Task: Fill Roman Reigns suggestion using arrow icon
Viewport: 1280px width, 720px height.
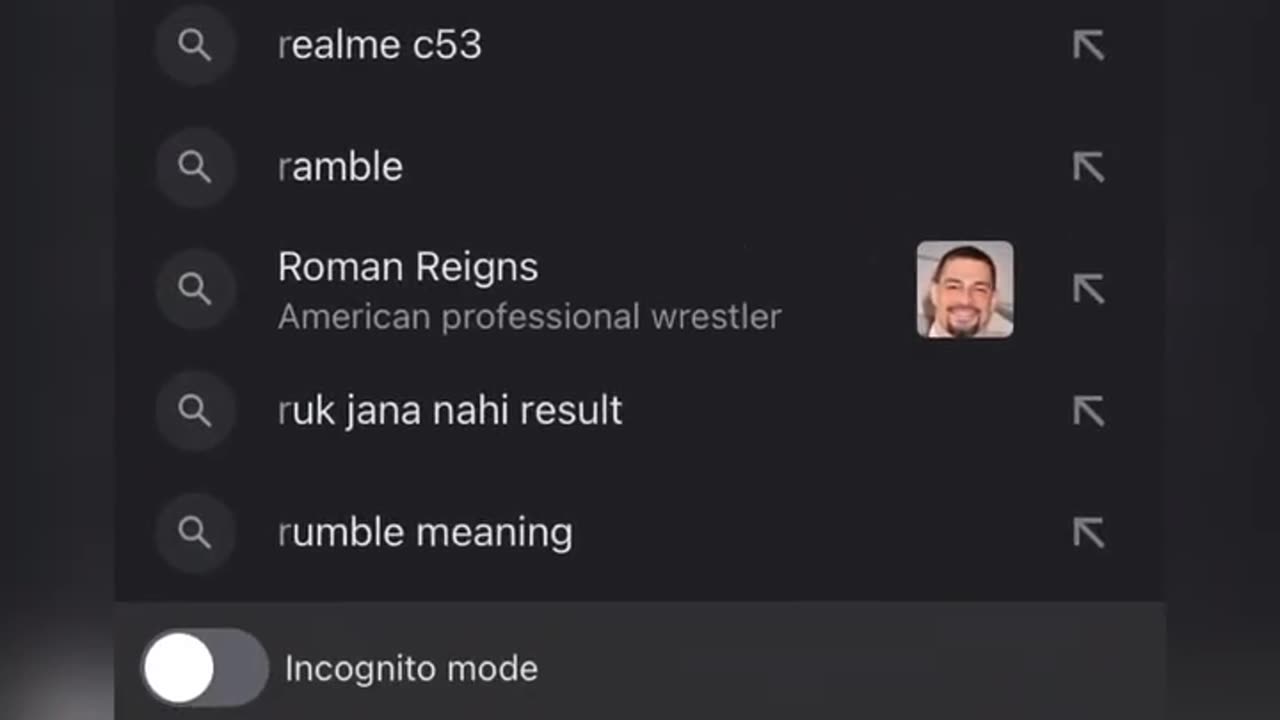Action: [x=1088, y=289]
